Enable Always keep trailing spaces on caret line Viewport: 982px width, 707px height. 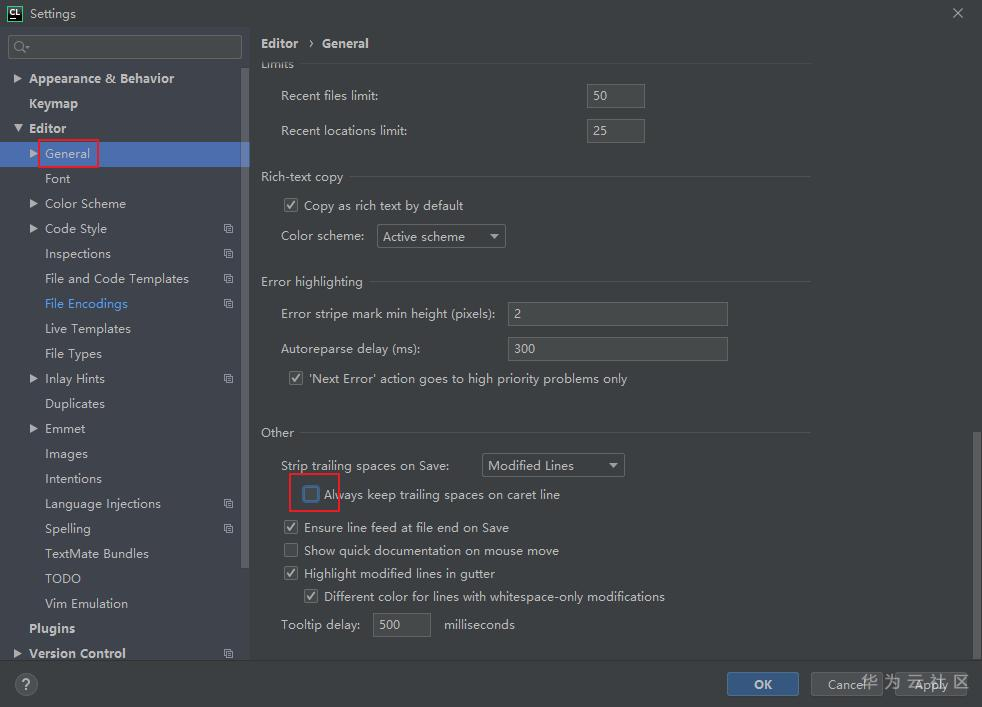tap(311, 495)
